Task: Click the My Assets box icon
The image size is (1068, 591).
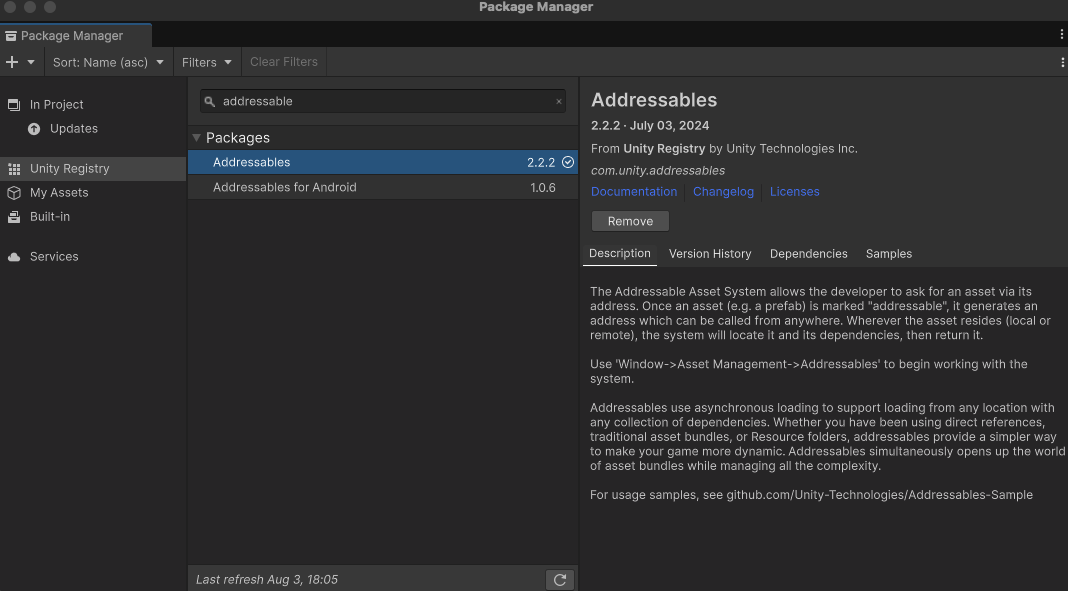Action: (14, 193)
